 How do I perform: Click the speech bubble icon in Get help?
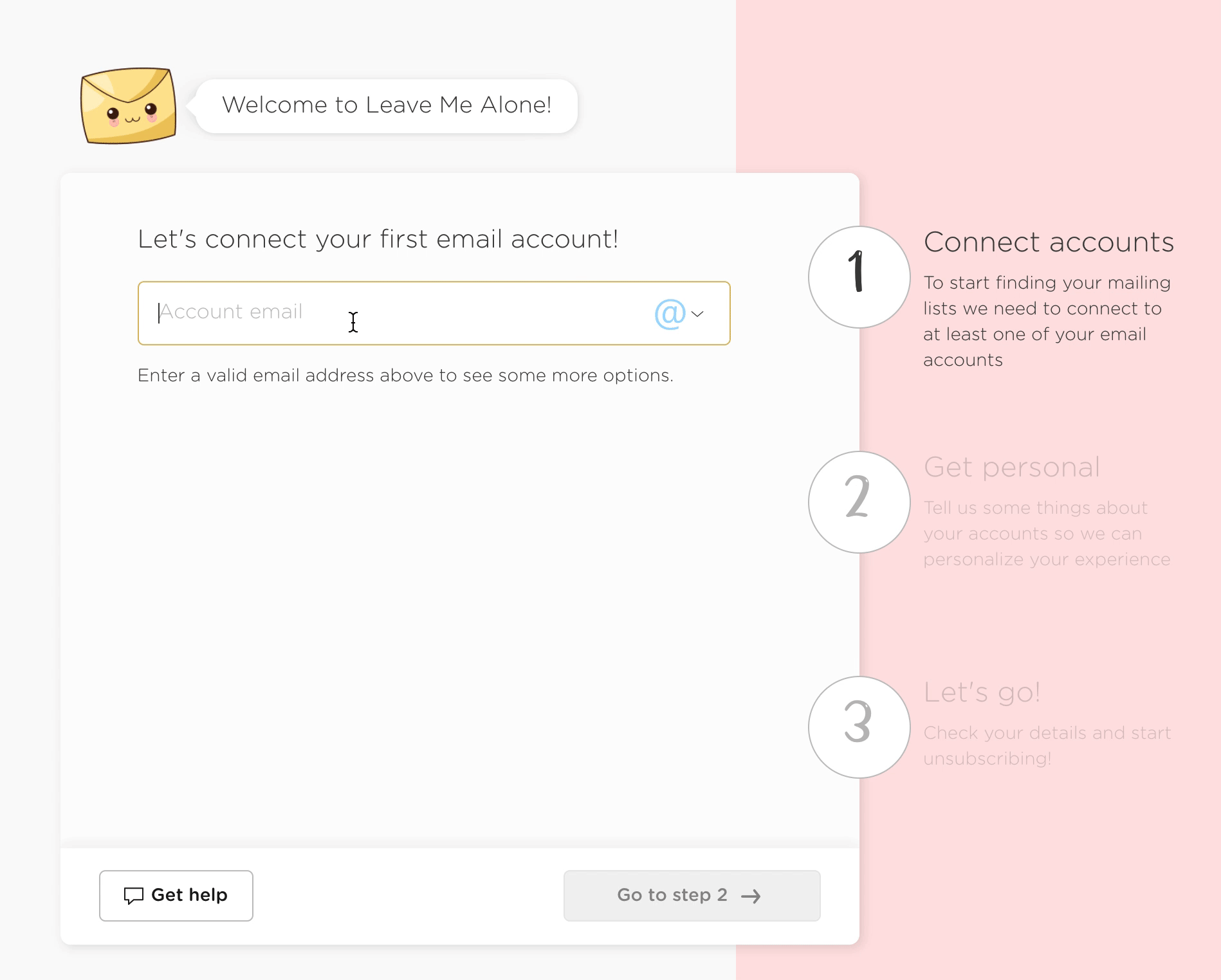pos(133,896)
